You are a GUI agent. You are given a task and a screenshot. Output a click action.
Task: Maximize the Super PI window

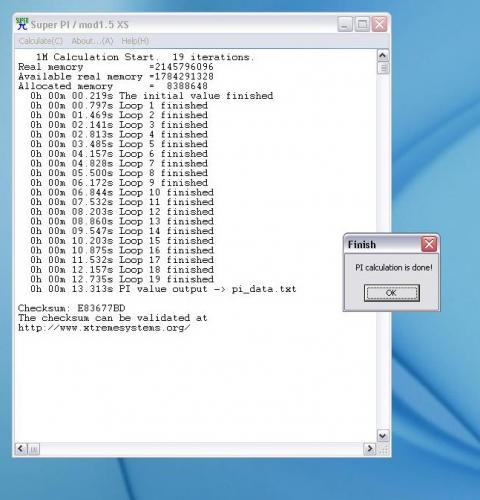click(x=362, y=24)
